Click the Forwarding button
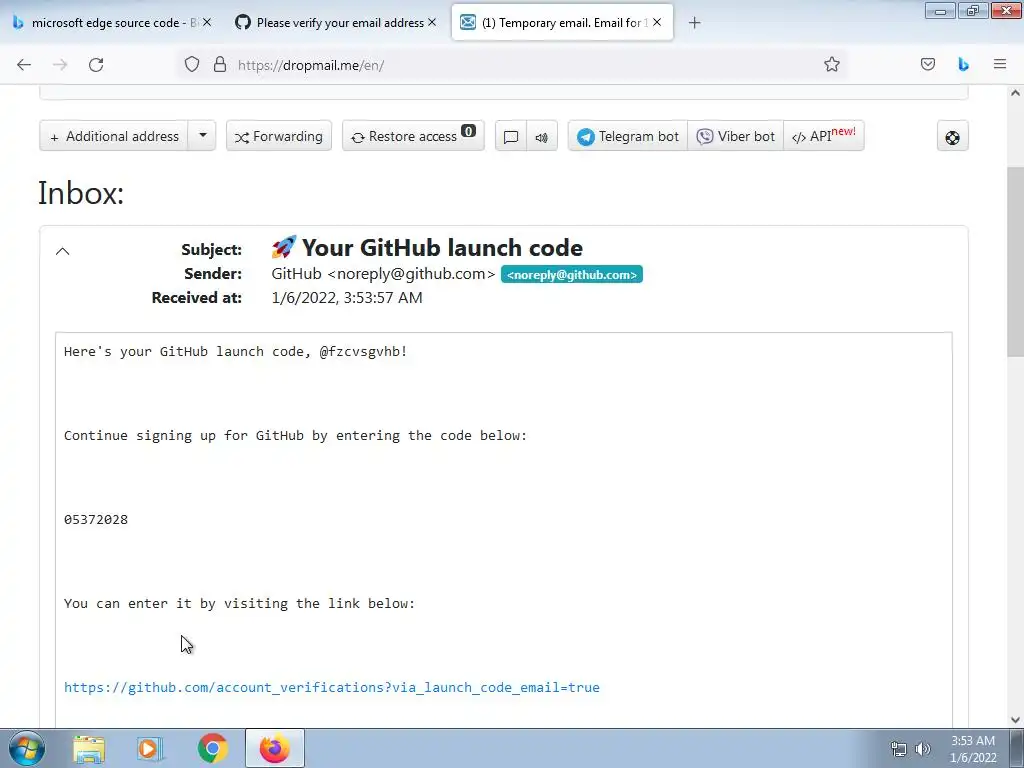Image resolution: width=1024 pixels, height=768 pixels. 279,136
